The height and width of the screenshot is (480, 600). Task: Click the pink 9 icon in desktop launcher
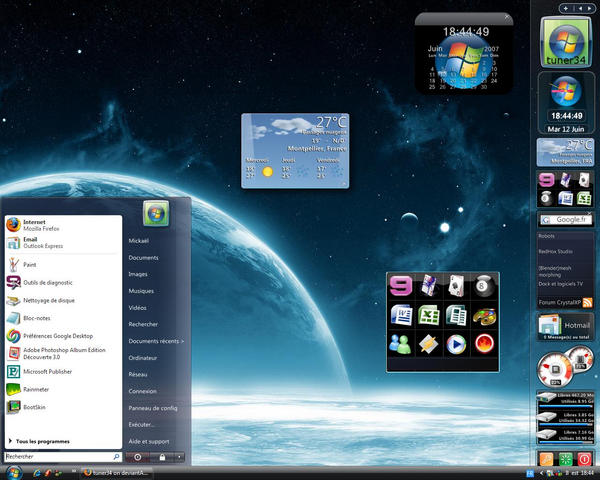401,286
